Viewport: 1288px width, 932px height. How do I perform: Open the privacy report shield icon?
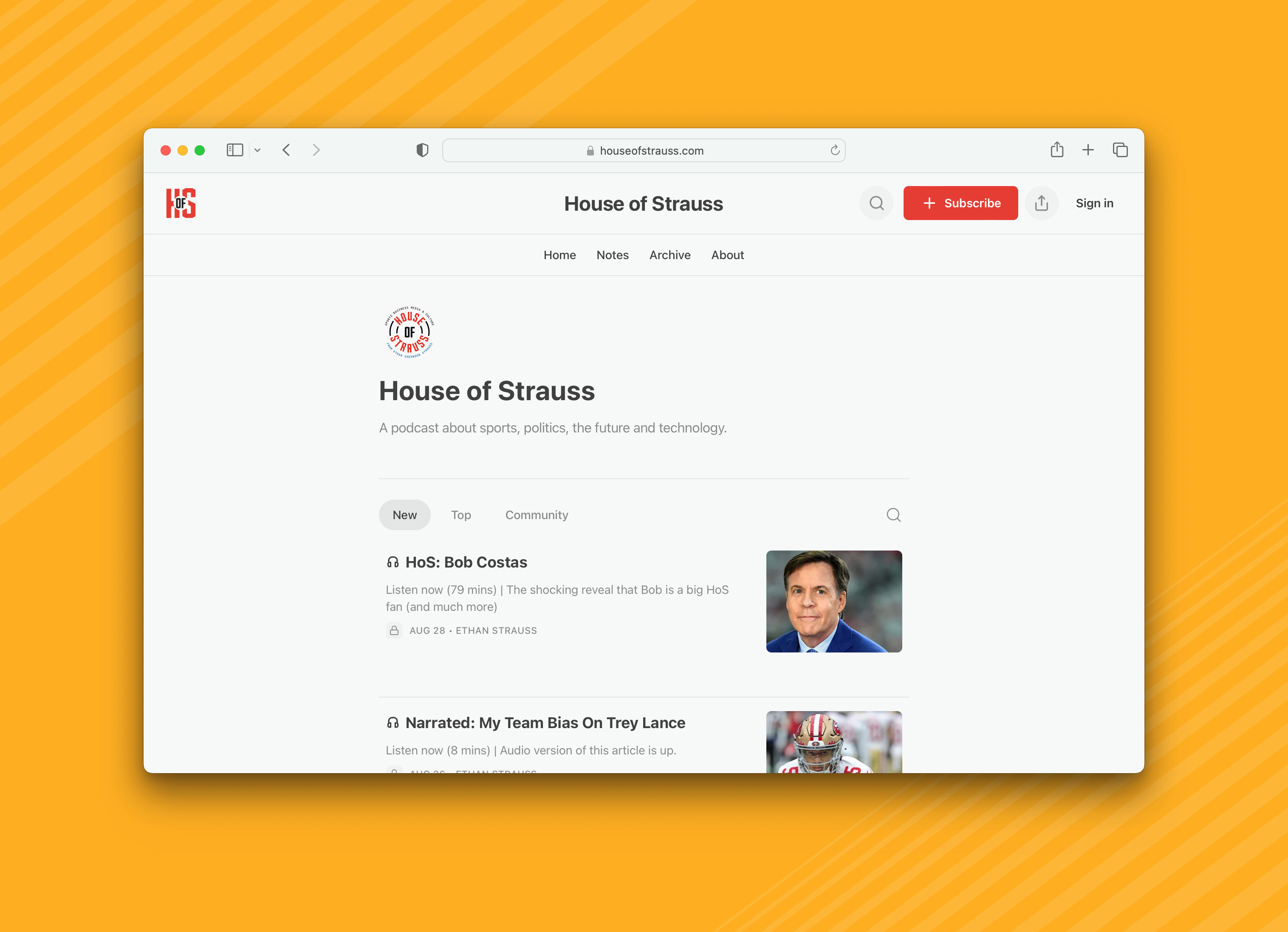click(422, 150)
